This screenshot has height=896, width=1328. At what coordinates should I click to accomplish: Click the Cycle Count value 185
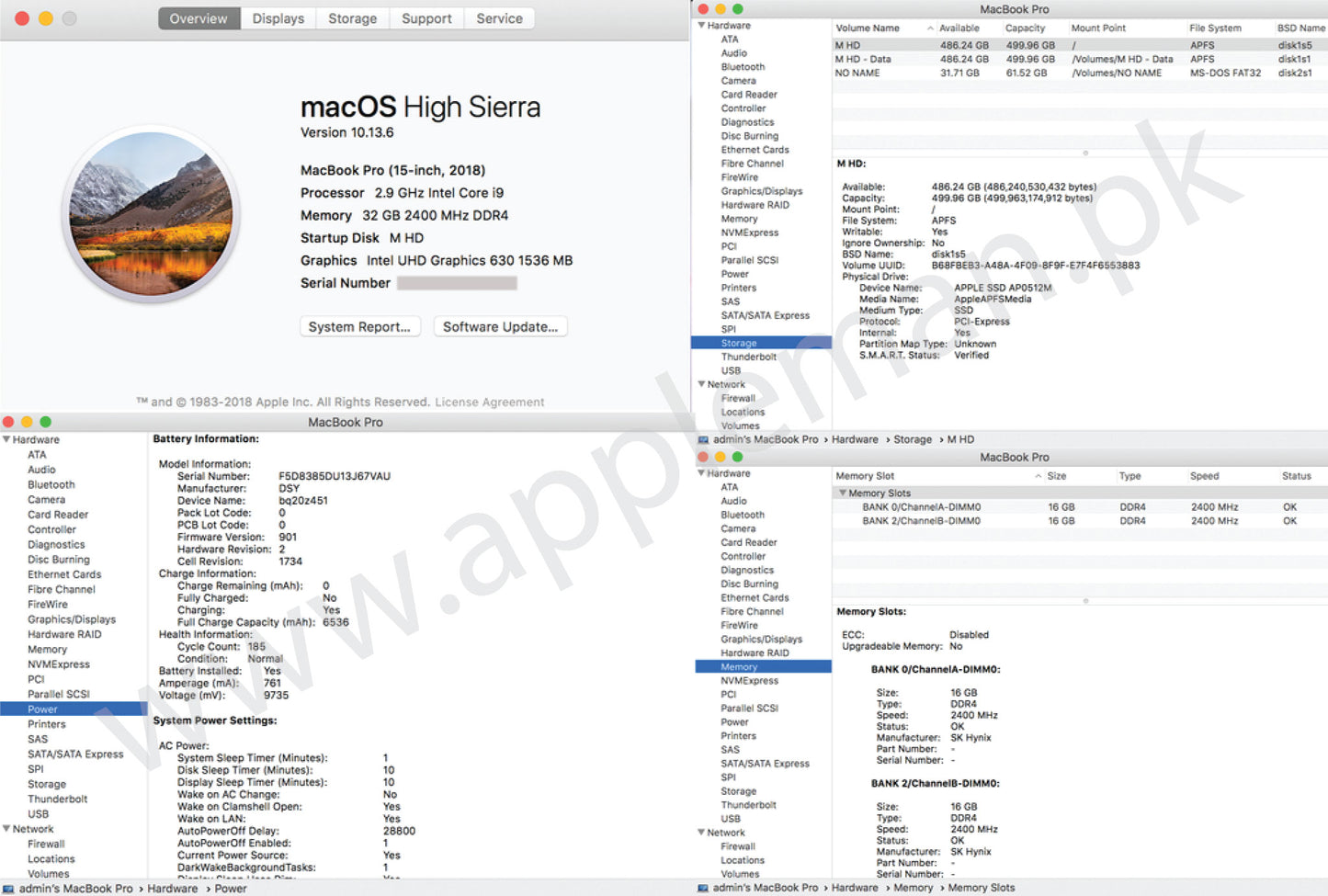256,647
